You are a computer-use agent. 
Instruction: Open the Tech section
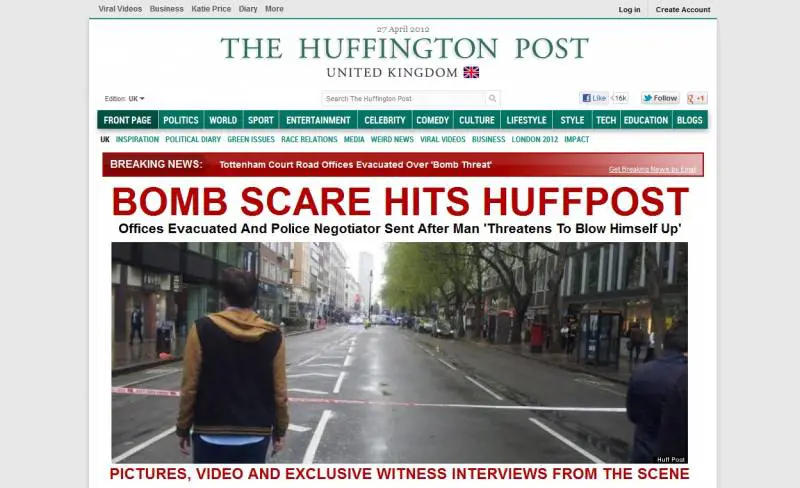point(606,120)
